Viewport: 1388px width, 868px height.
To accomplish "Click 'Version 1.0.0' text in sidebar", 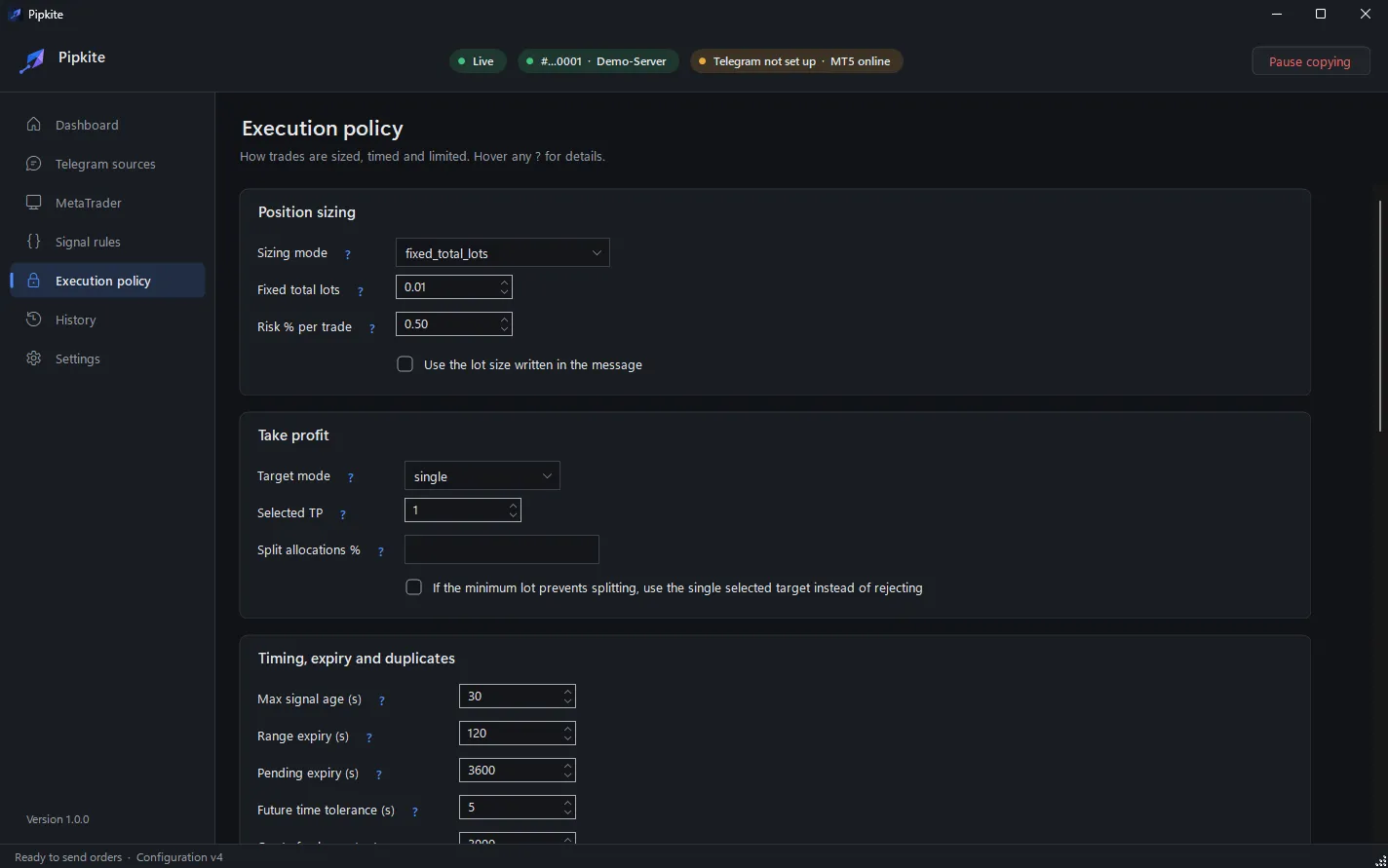I will pos(58,819).
